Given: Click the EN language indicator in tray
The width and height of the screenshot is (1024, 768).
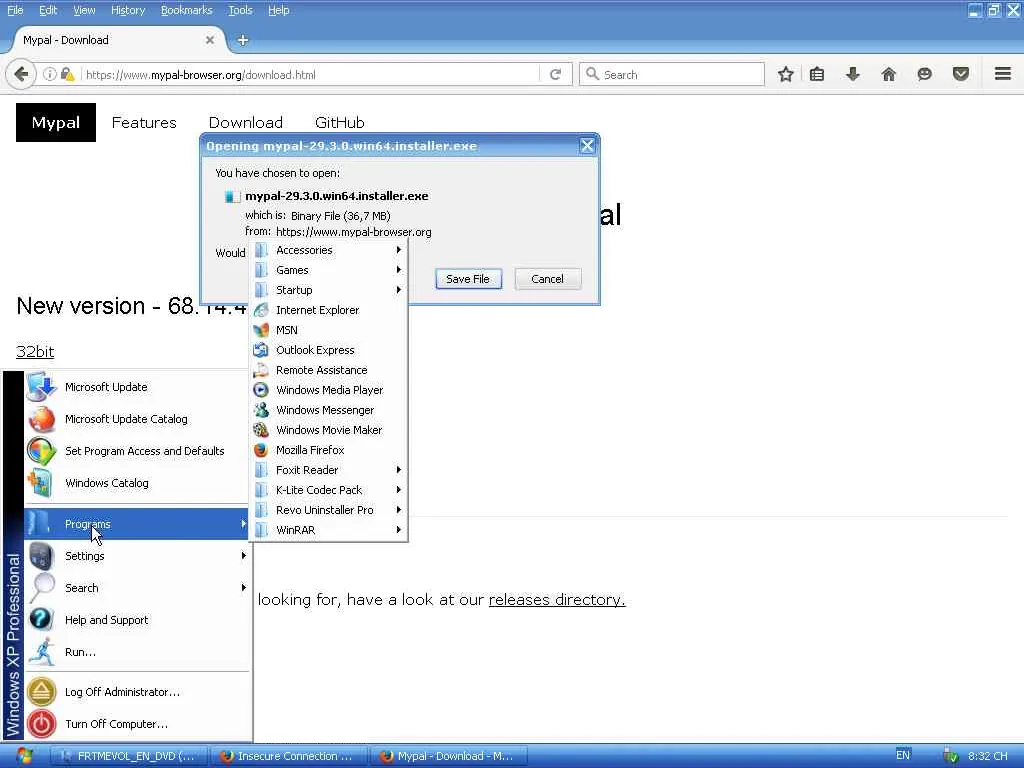Looking at the screenshot, I should [x=903, y=755].
